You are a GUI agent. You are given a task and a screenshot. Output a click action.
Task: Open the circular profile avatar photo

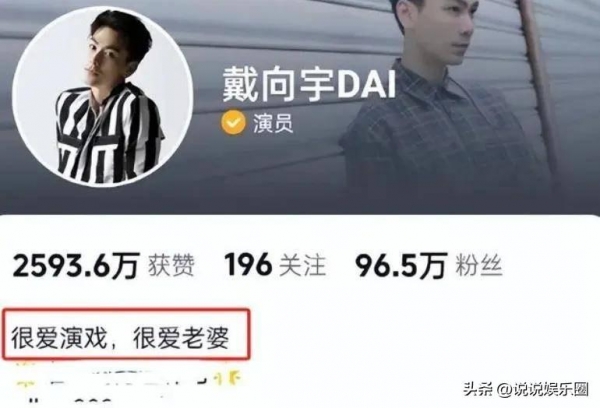pos(102,96)
